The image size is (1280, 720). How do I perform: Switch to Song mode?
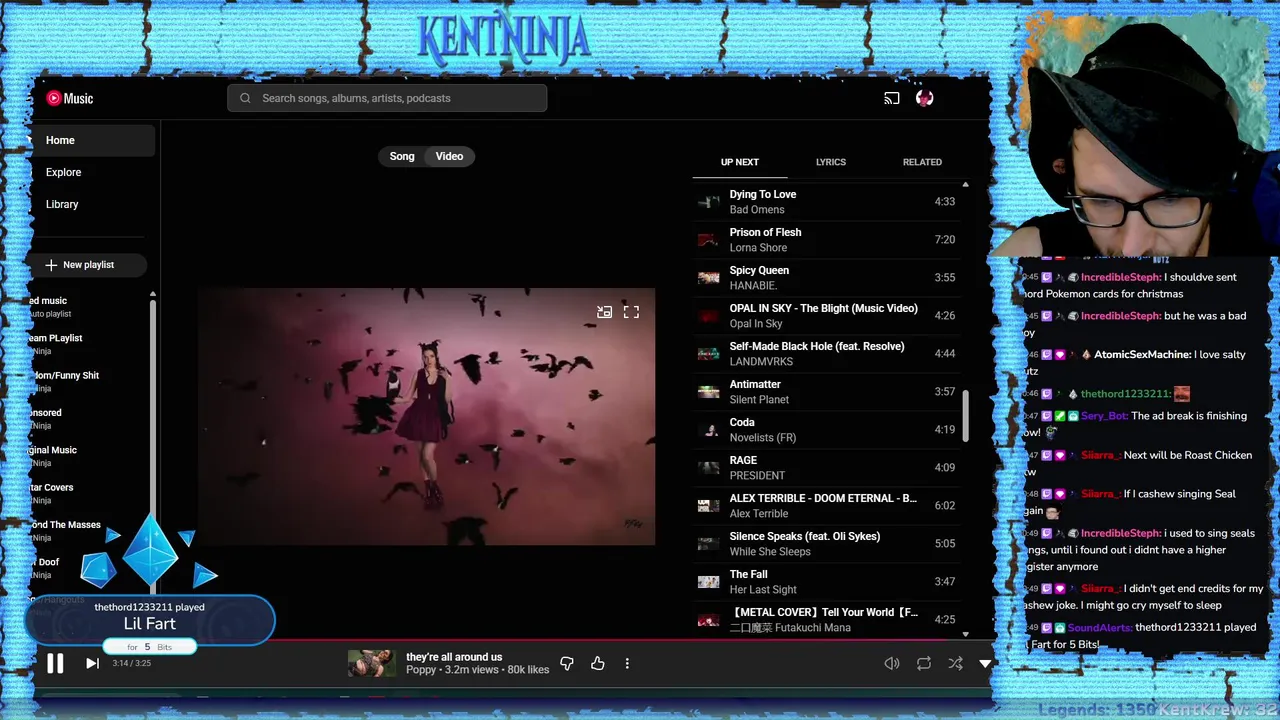coord(402,156)
